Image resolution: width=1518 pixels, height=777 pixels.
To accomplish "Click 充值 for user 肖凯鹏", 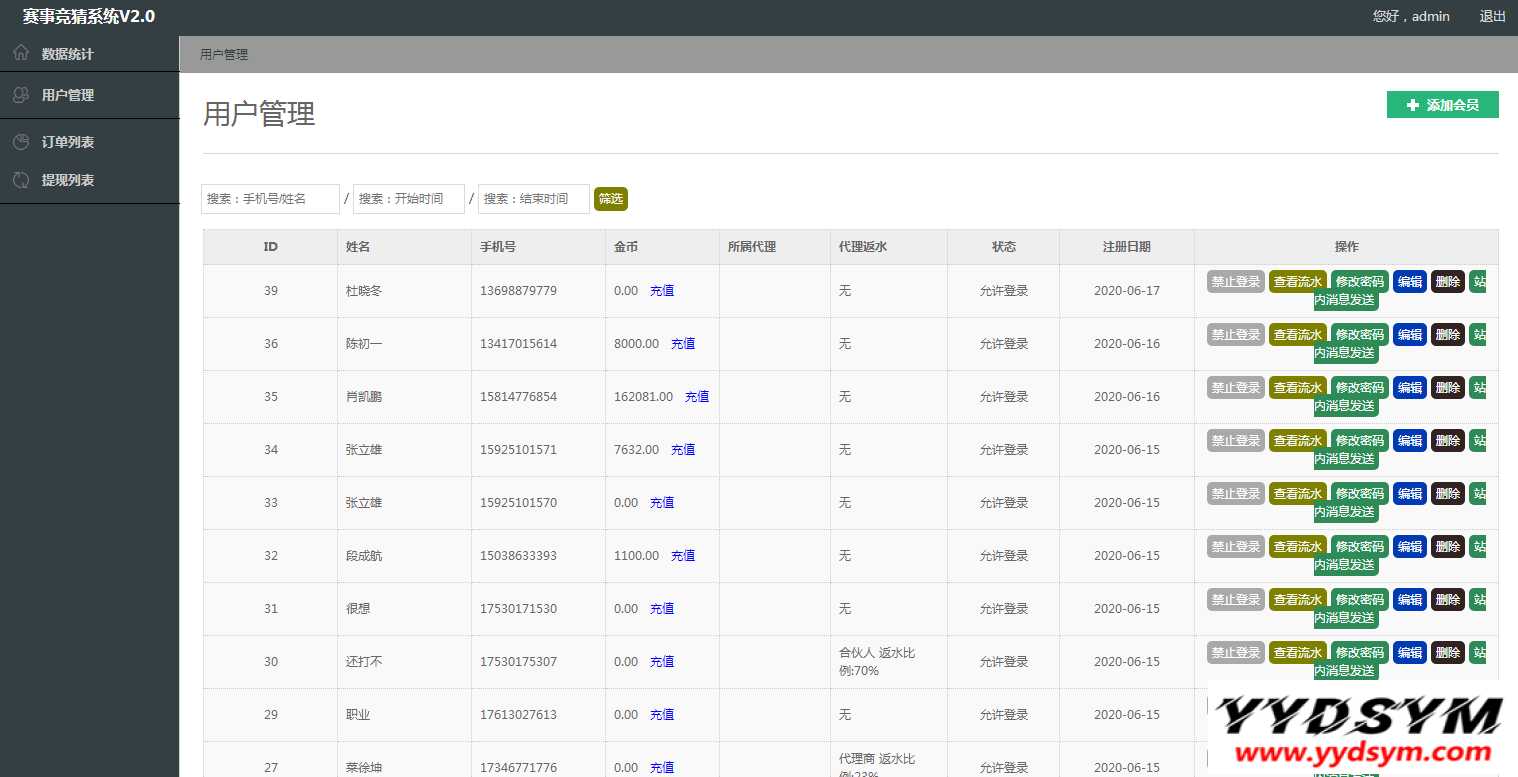I will [x=697, y=397].
